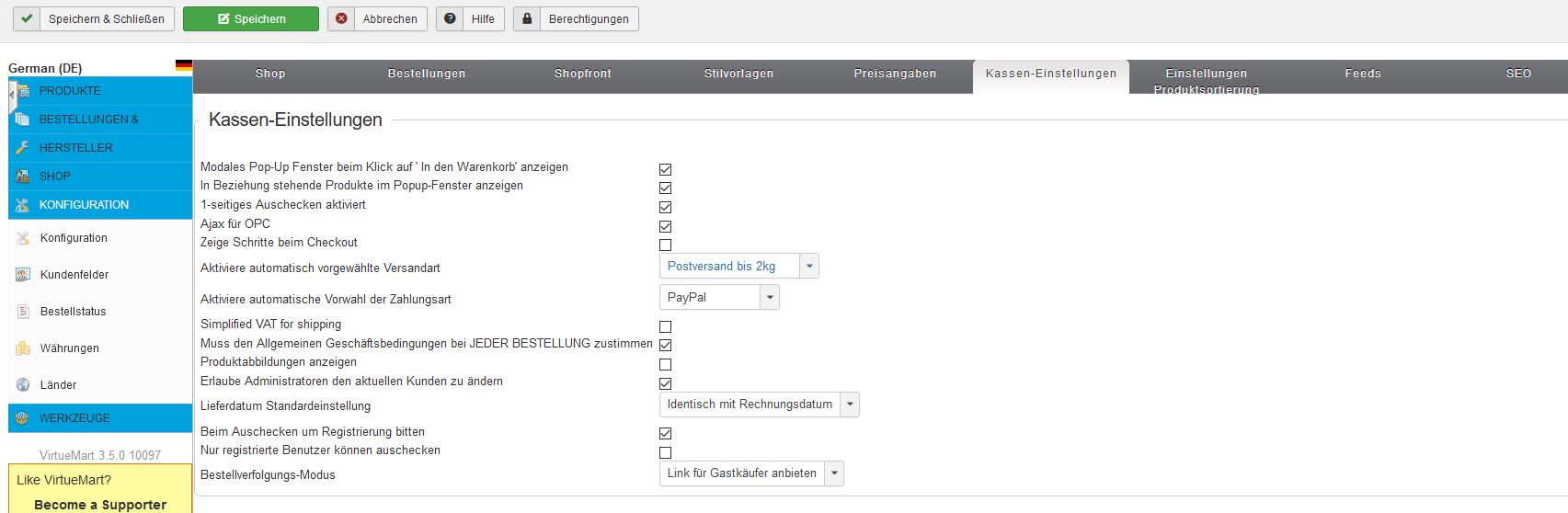
Task: Enable 'Zeige Schritte beim Checkout' checkbox
Action: tap(665, 245)
